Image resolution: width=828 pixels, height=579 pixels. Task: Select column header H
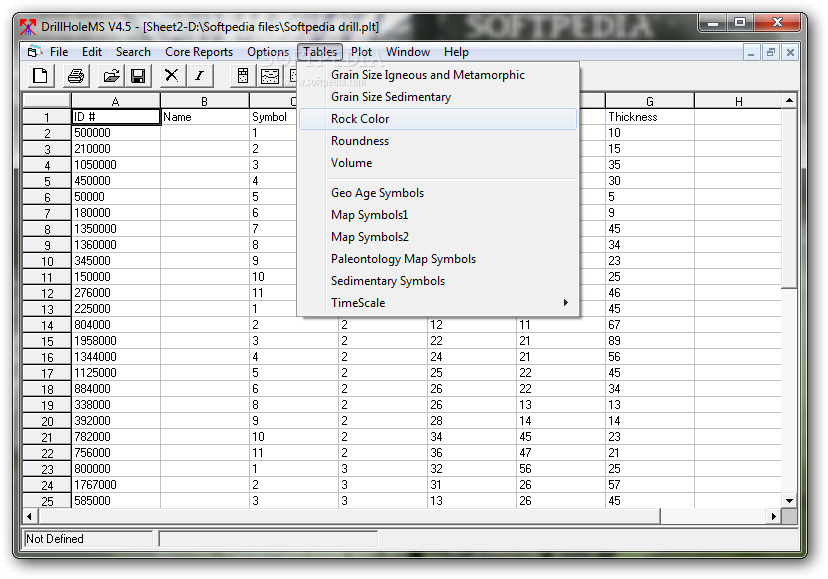tap(738, 101)
